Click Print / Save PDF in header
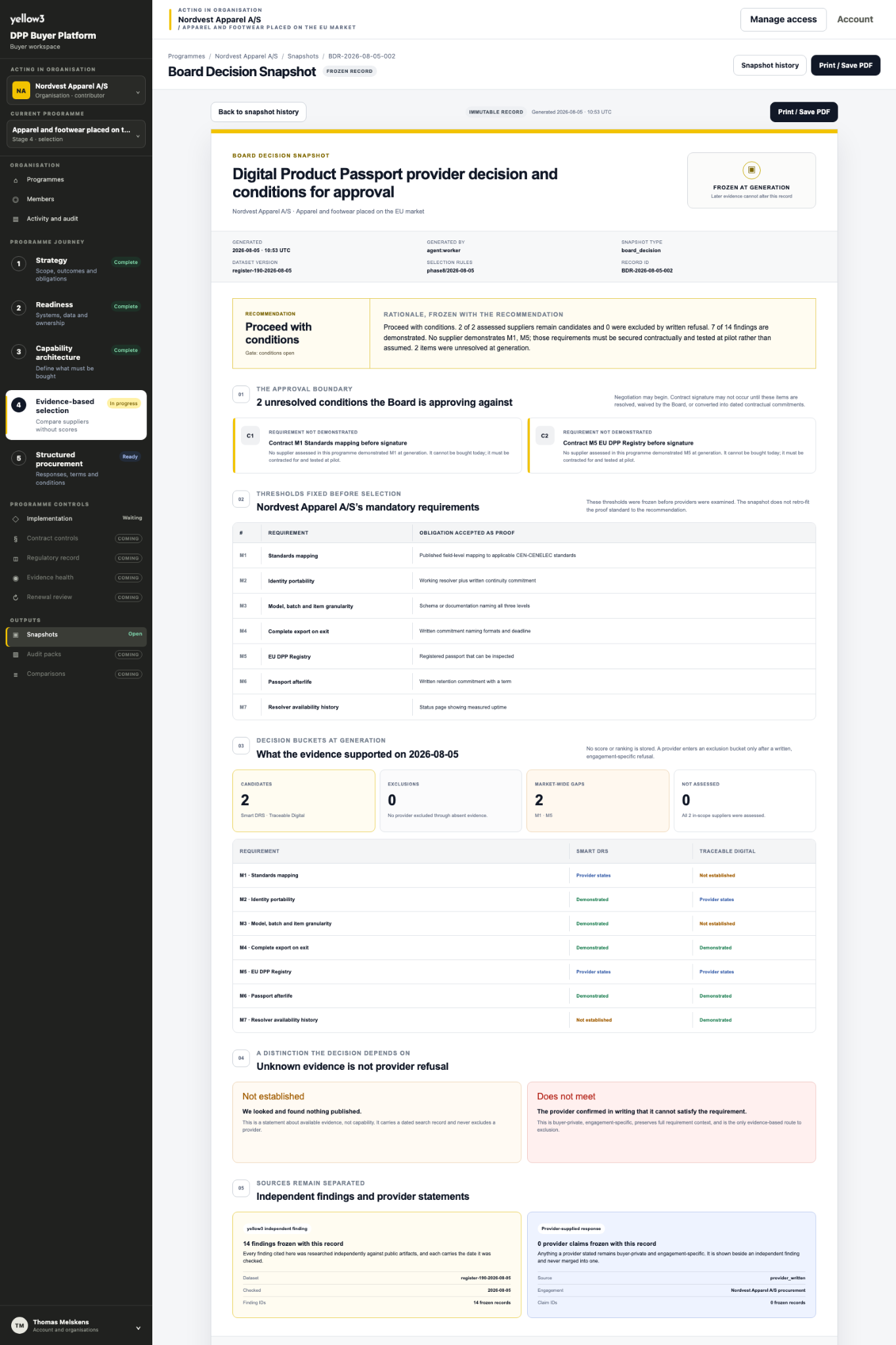 pos(845,66)
